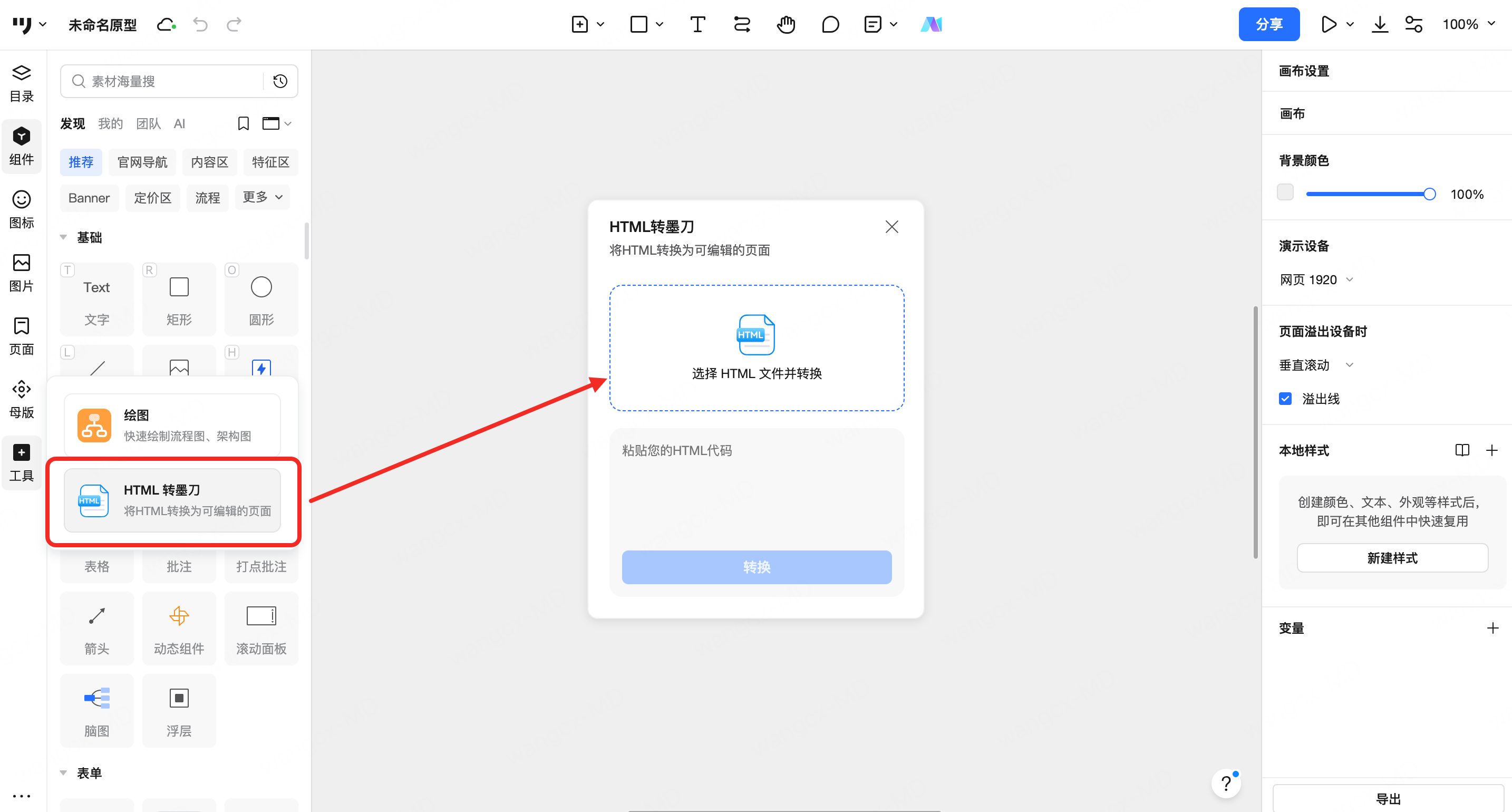The width and height of the screenshot is (1512, 812).
Task: Click the 粘贴您的HTML代码 text area
Action: pyautogui.click(x=756, y=487)
